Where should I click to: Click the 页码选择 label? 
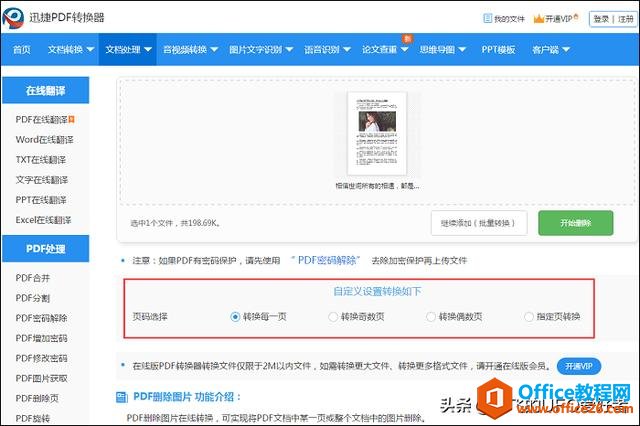point(150,317)
